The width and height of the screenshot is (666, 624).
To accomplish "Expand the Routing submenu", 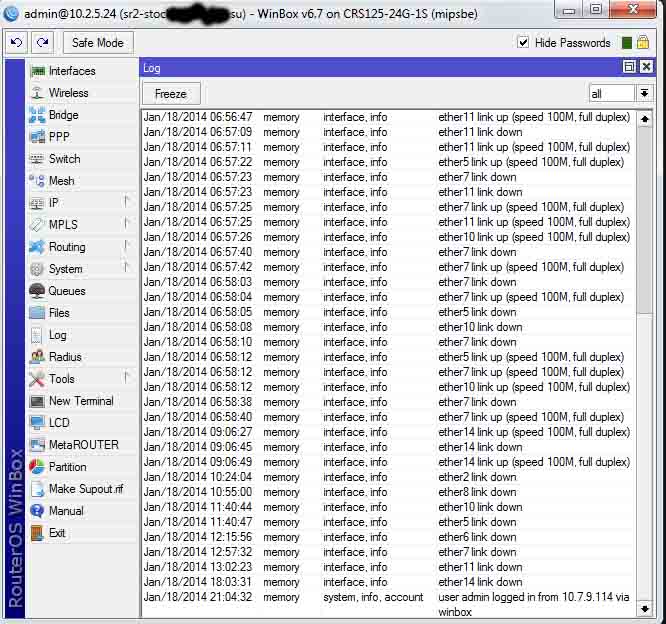I will coord(126,247).
